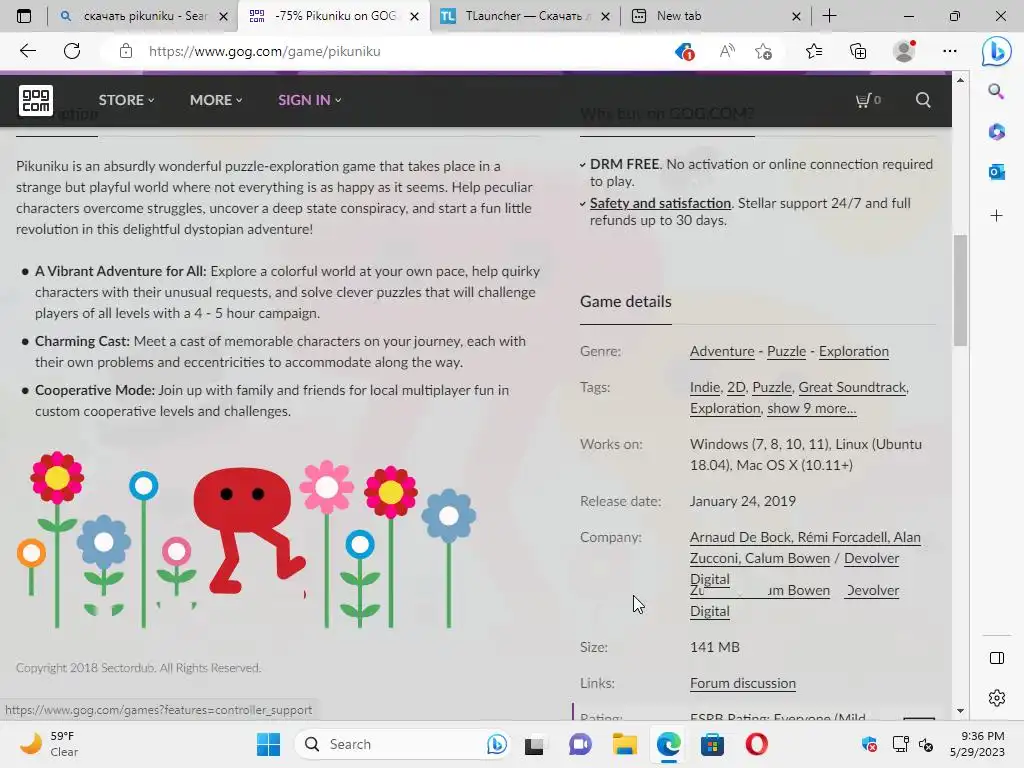The image size is (1024, 768).
Task: Open the shopping cart icon
Action: (867, 100)
